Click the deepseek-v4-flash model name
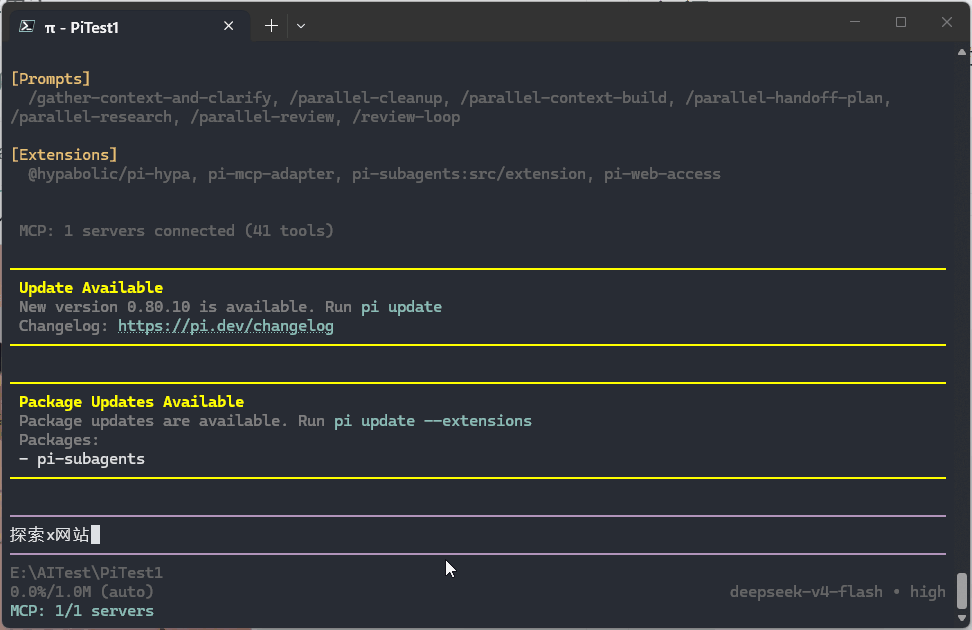Screen dimensions: 972x630 pos(806,592)
